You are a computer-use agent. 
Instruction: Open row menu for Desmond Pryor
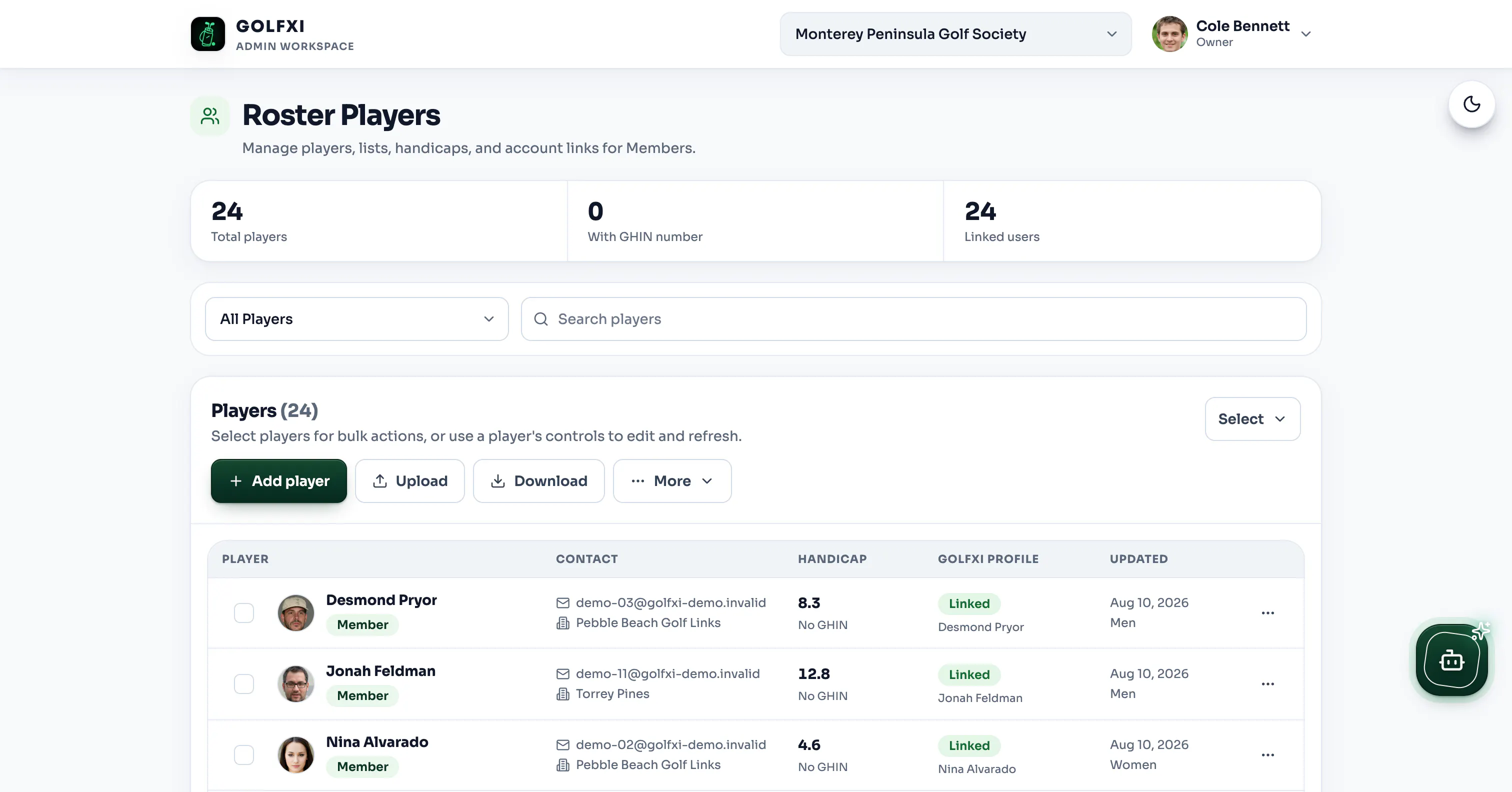[x=1268, y=613]
